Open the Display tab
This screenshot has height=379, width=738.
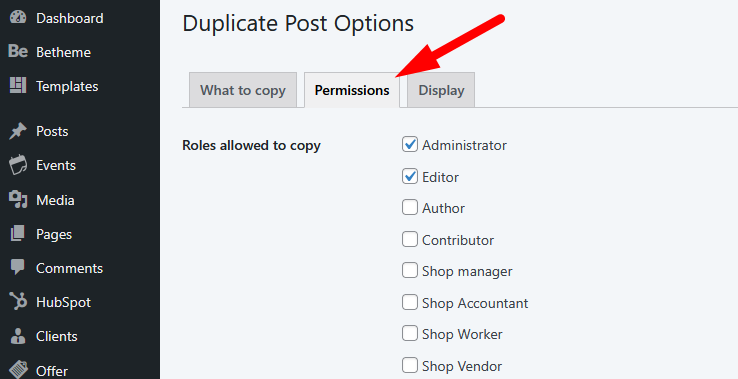(441, 90)
